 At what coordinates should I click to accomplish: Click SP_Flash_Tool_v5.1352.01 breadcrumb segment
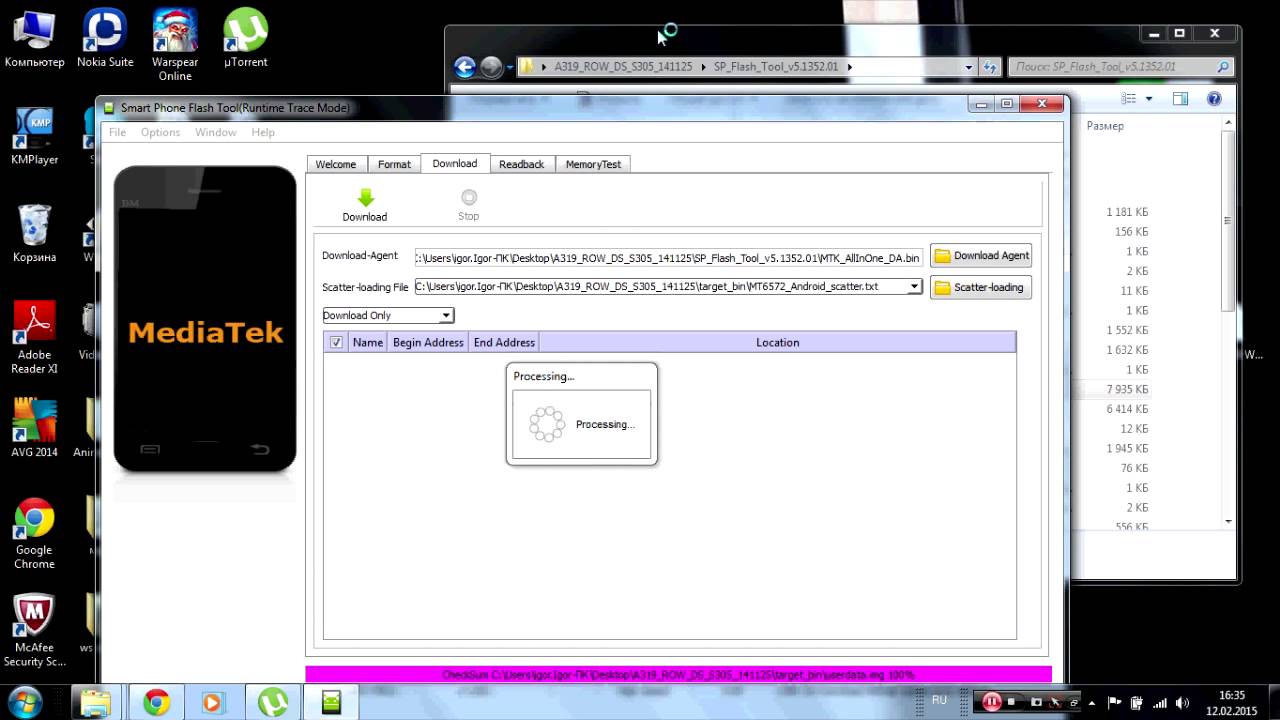tap(777, 67)
